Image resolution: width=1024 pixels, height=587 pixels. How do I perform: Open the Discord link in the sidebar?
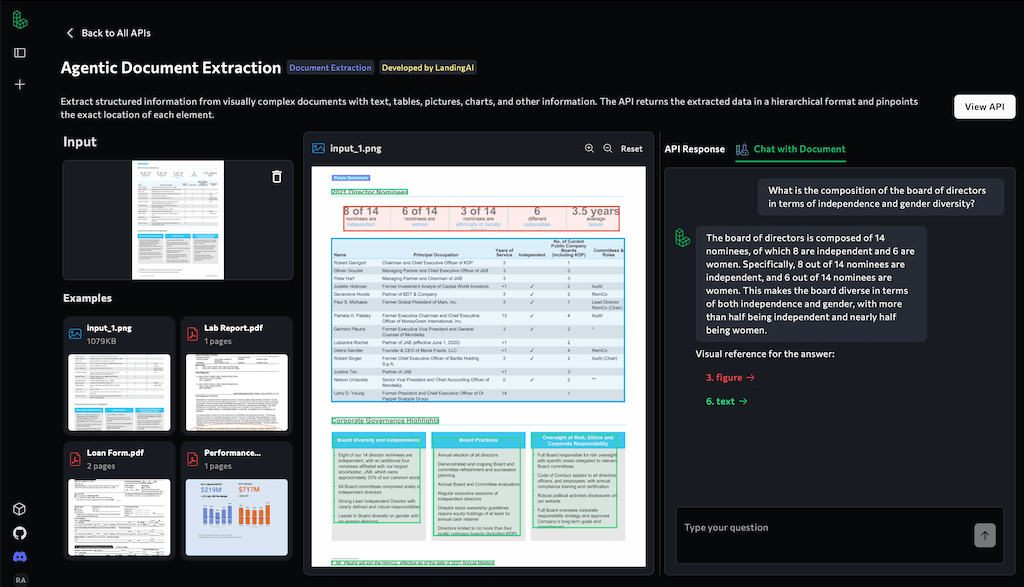click(20, 556)
